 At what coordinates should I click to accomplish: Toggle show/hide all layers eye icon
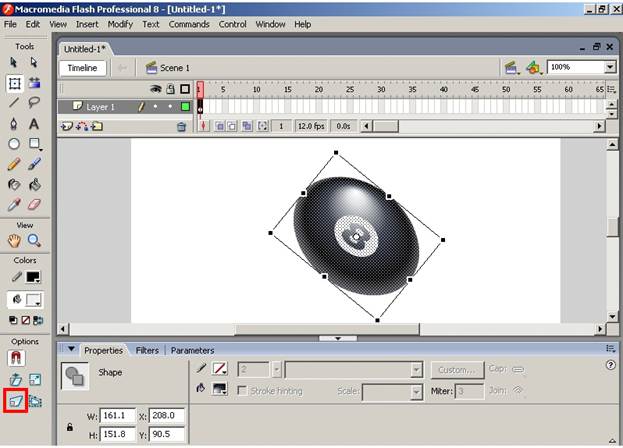coord(155,89)
